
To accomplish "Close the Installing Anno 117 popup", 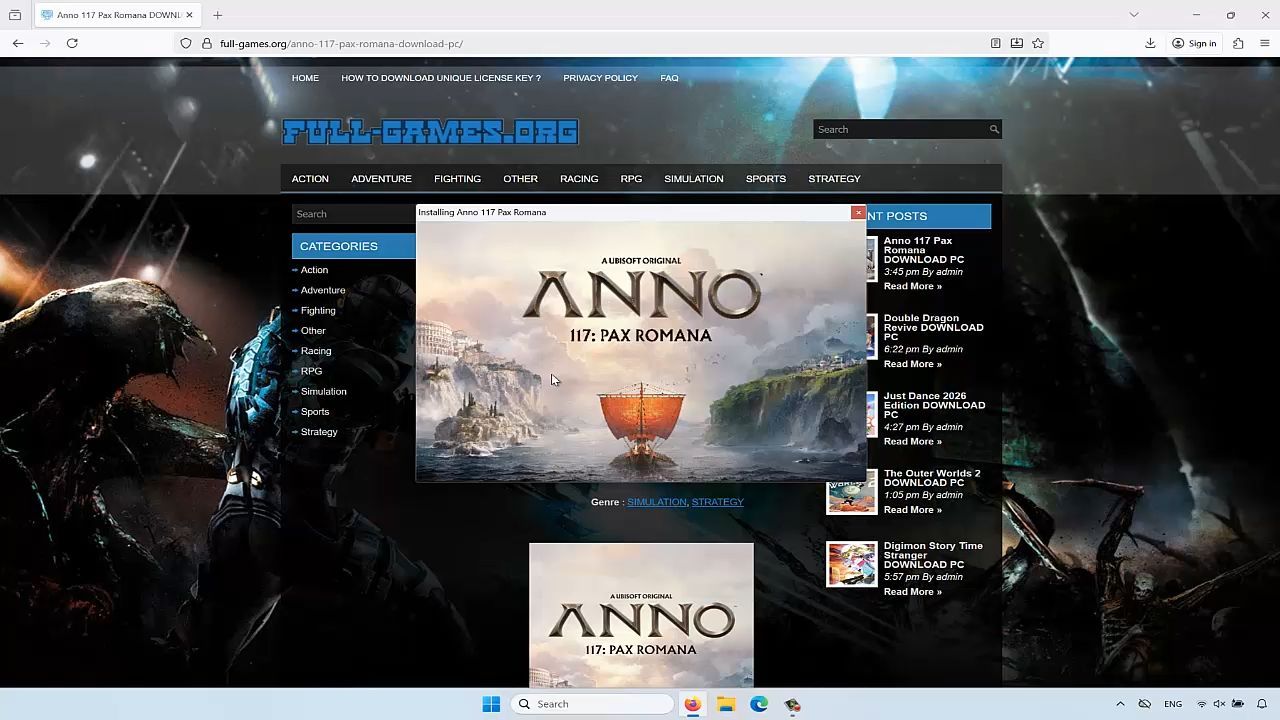I will pyautogui.click(x=858, y=212).
